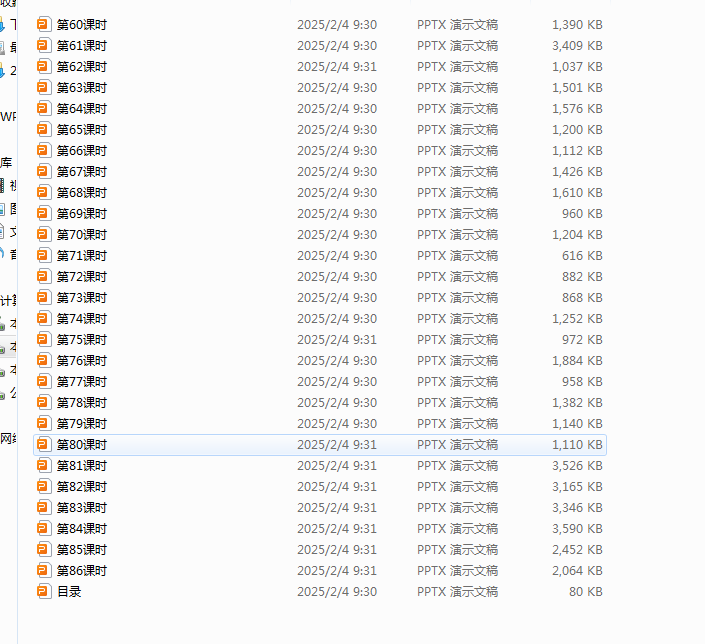This screenshot has width=705, height=644.
Task: Select the 第64课时 file icon
Action: pos(44,108)
